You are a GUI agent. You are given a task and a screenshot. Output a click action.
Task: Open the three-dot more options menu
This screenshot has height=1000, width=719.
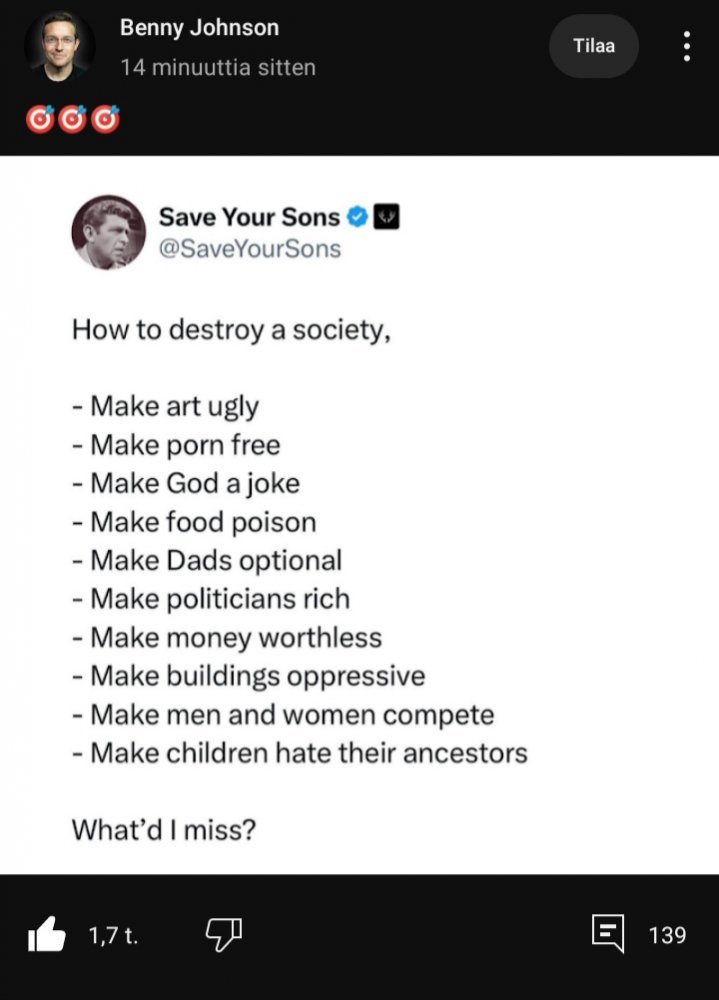coord(686,46)
